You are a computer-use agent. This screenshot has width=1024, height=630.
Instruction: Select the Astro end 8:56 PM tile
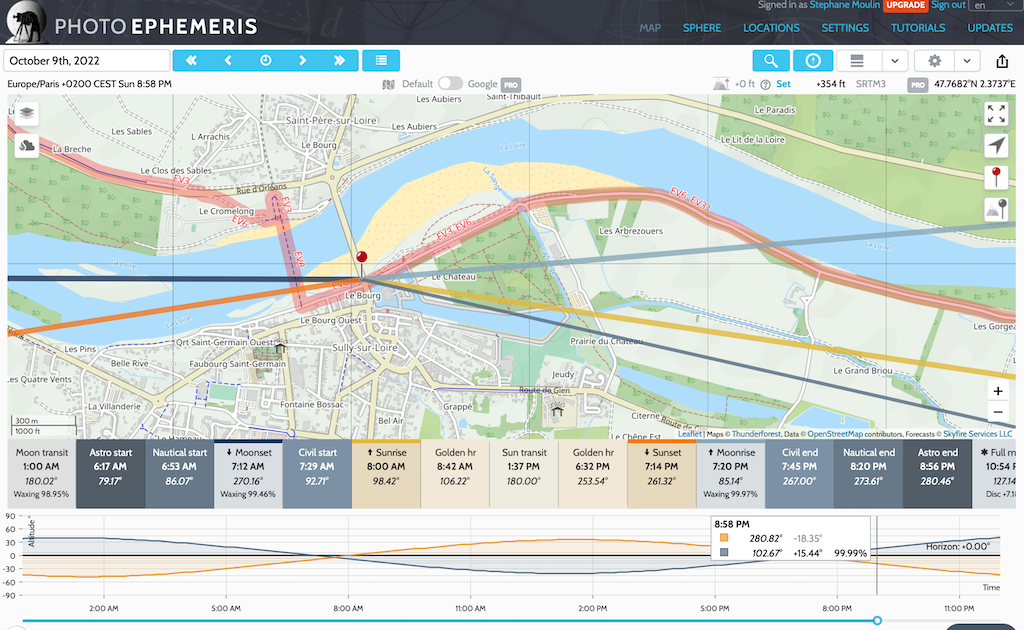click(937, 474)
